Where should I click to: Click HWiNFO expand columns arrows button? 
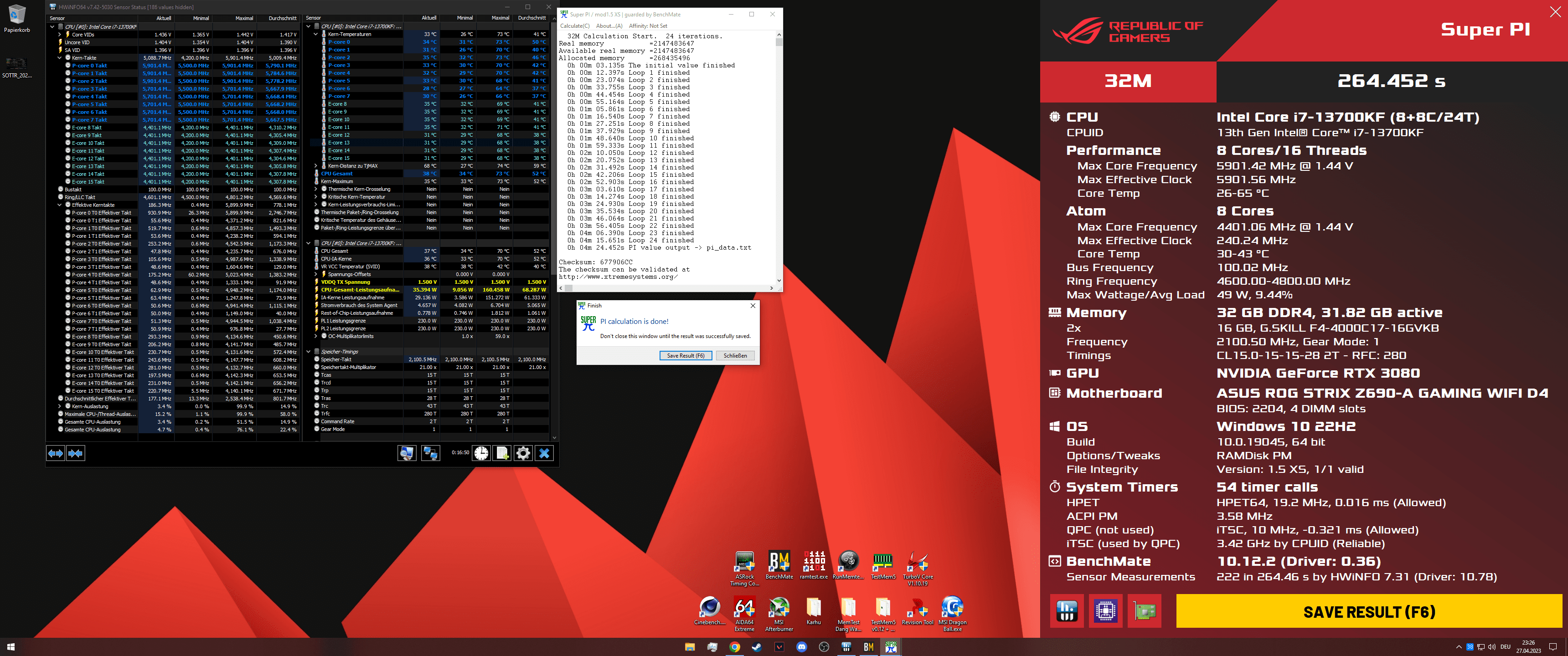point(56,453)
